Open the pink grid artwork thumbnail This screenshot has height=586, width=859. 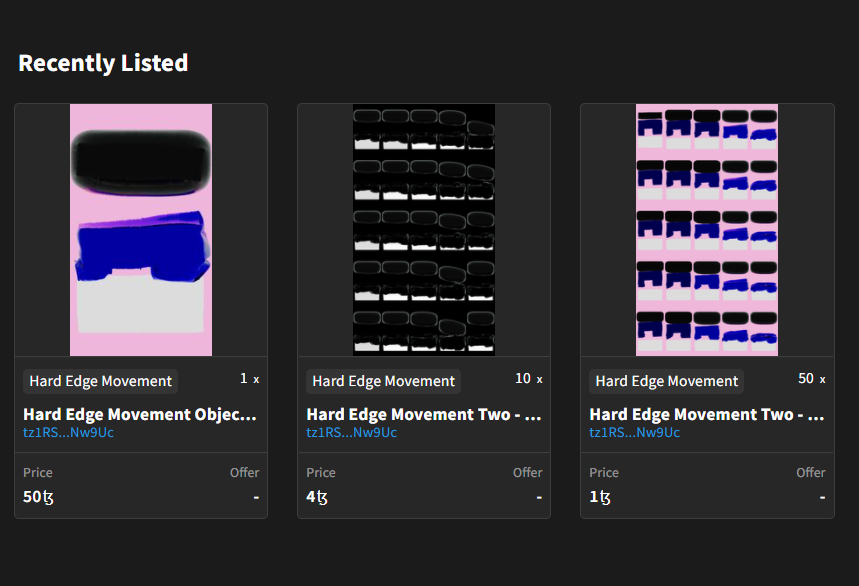point(707,230)
